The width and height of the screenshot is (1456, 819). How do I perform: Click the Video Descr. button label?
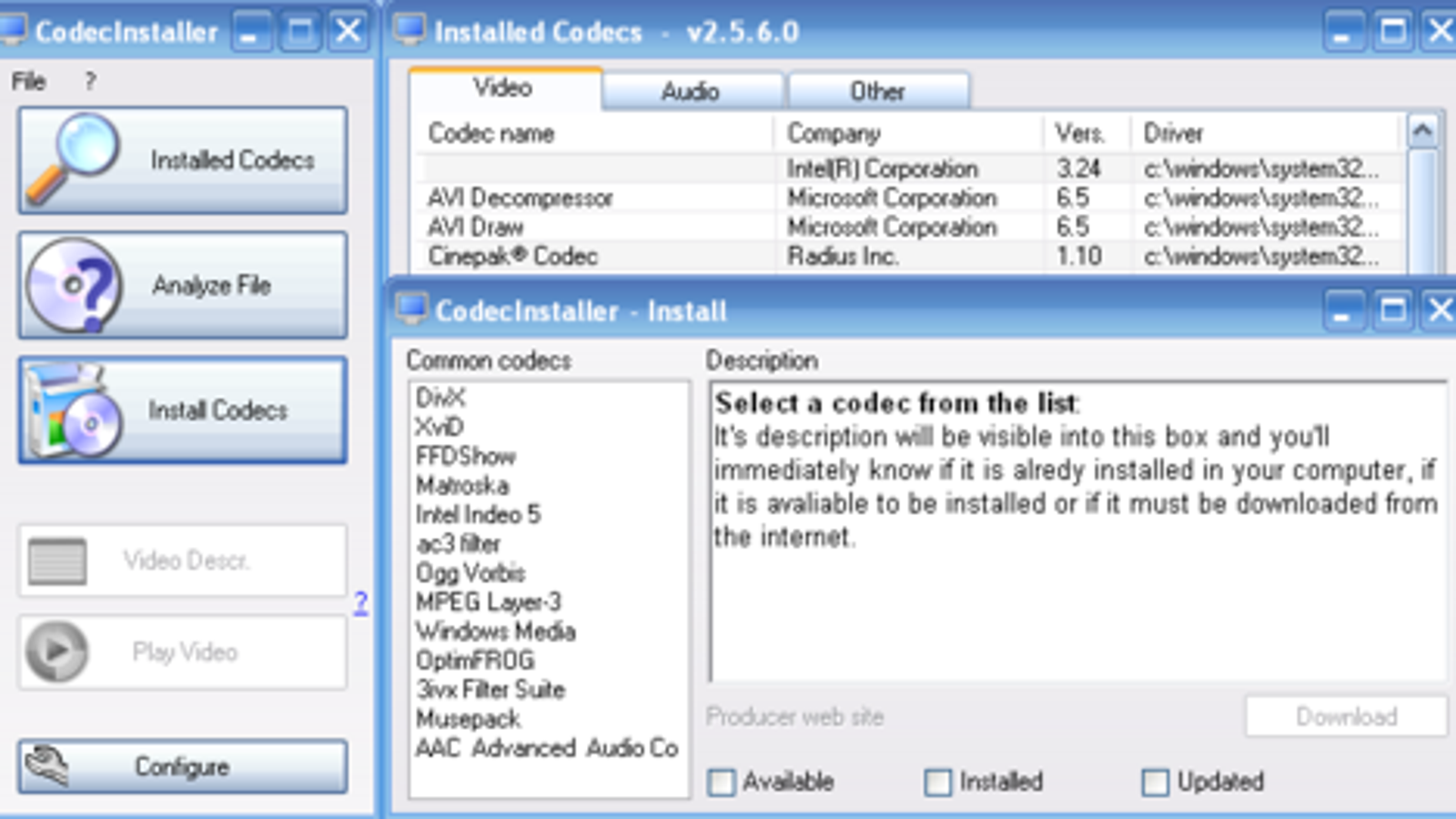[187, 561]
